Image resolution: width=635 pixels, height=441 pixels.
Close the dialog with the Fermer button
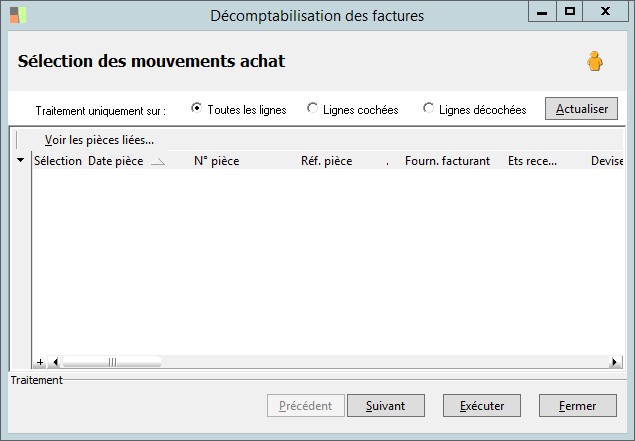(x=577, y=406)
